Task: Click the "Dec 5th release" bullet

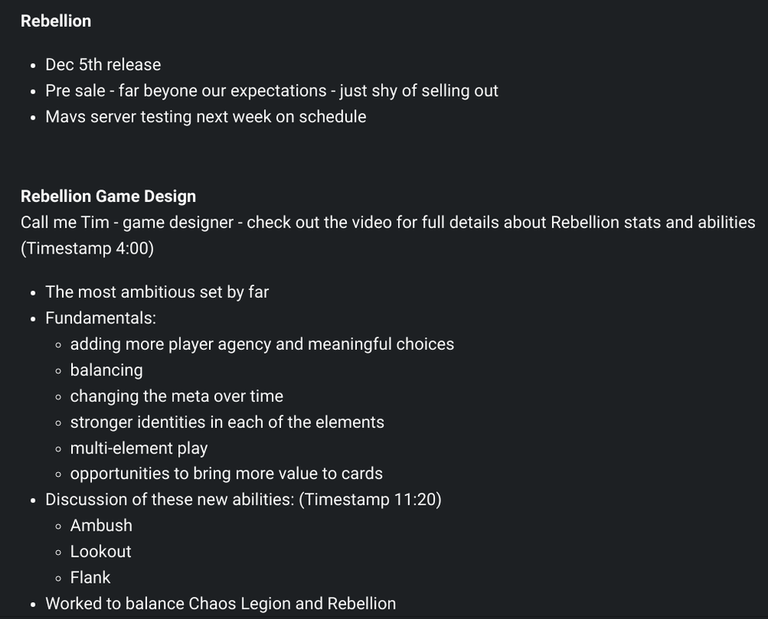Action: pos(103,65)
